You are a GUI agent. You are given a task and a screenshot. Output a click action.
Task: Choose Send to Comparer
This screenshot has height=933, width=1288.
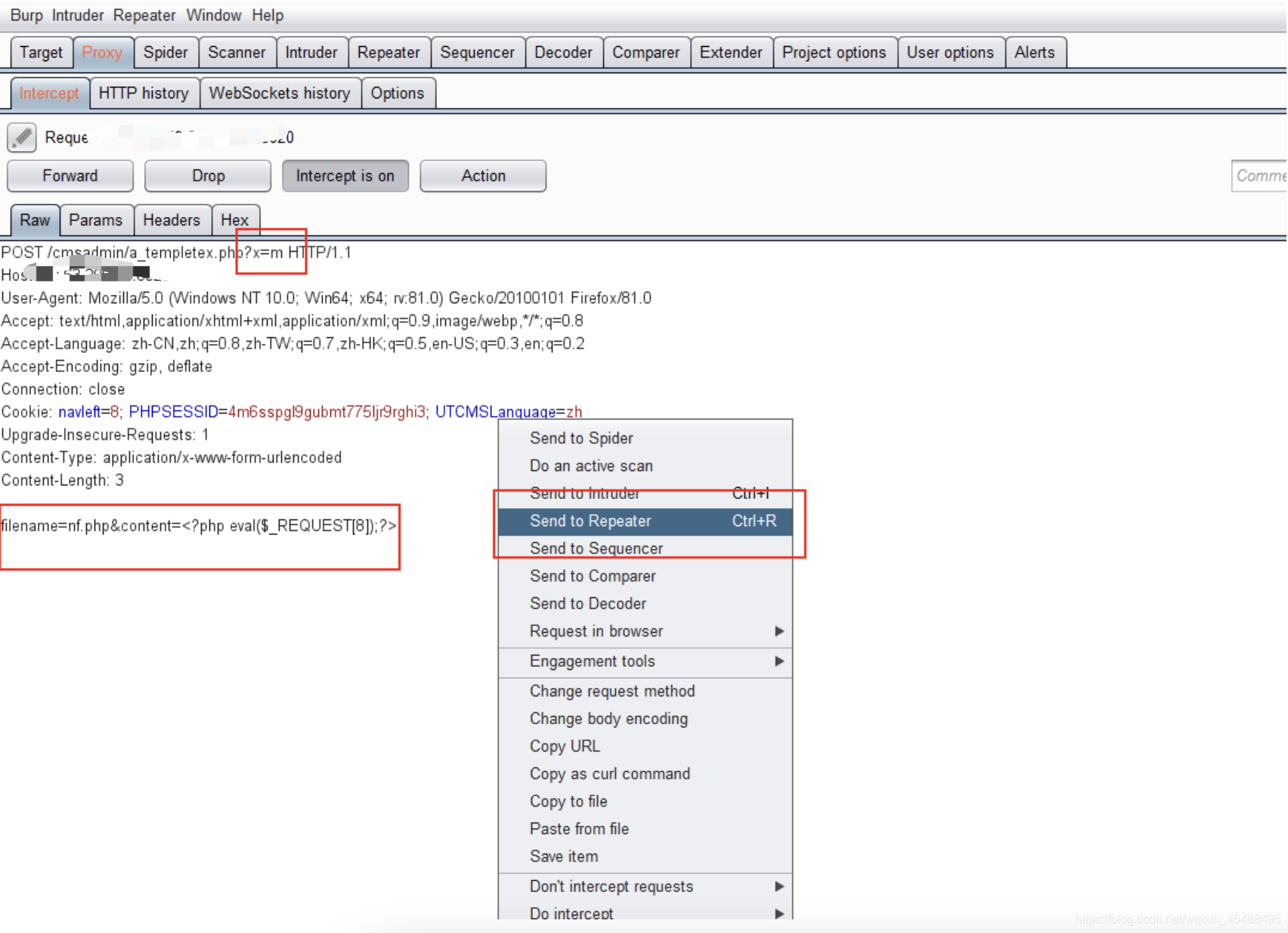coord(646,576)
